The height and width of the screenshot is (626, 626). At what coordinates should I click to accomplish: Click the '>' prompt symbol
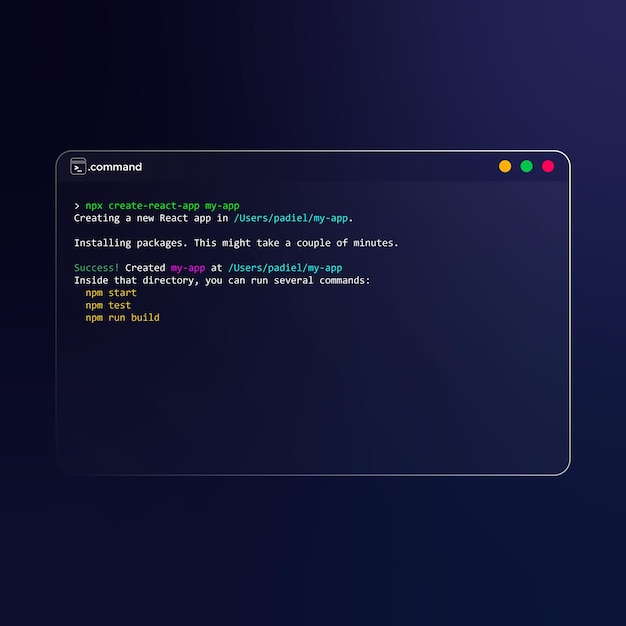coord(77,206)
